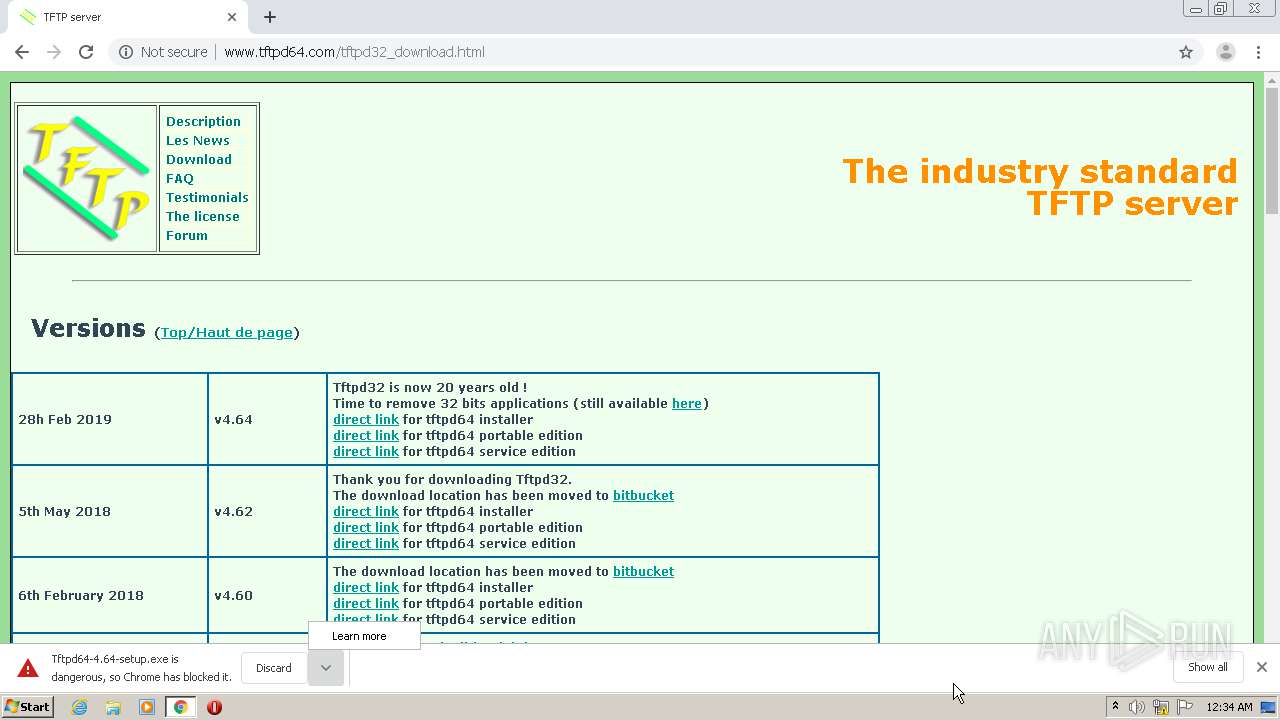Select the v4.60 version cell
The image size is (1280, 720).
(x=267, y=595)
